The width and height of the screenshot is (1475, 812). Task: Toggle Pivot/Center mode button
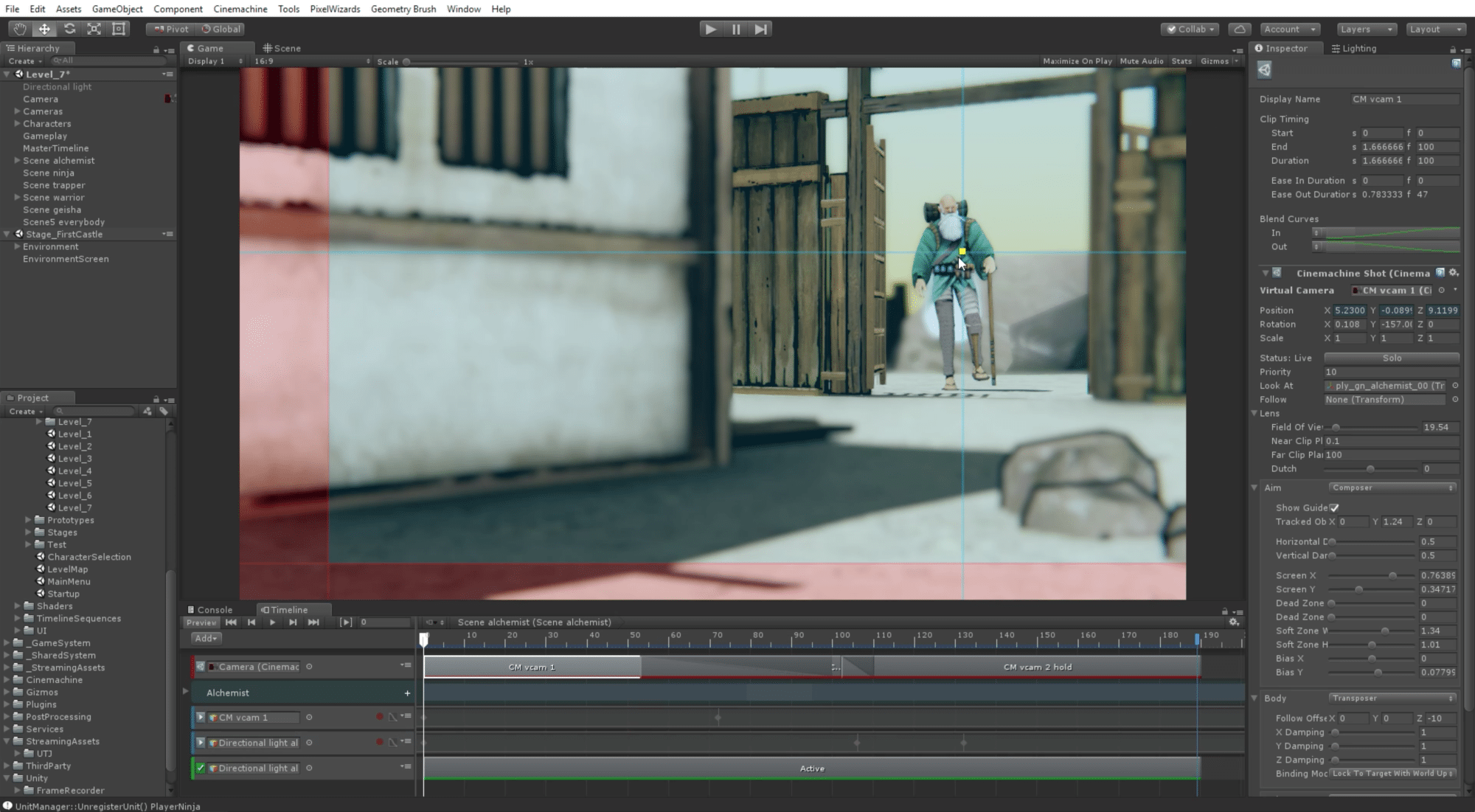pos(171,29)
